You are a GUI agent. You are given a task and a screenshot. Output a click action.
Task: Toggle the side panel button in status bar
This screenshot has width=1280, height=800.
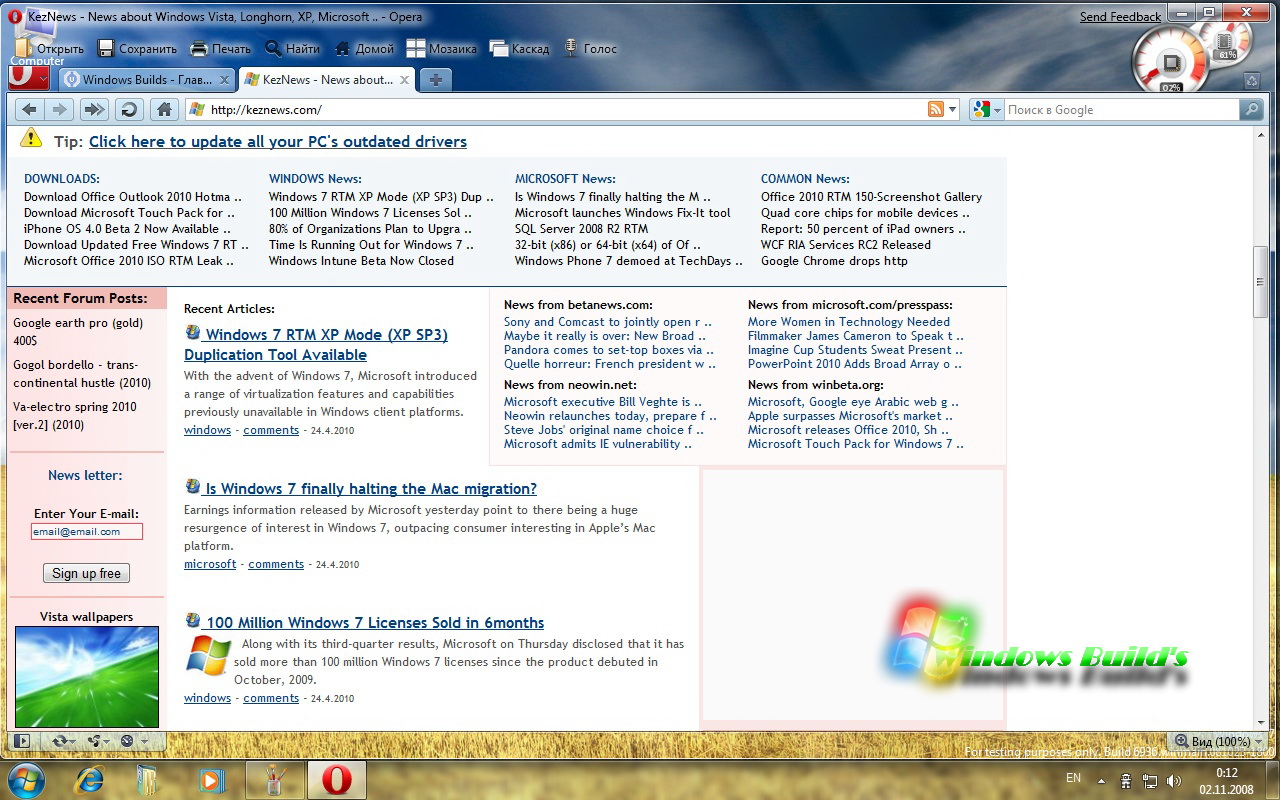tap(22, 741)
